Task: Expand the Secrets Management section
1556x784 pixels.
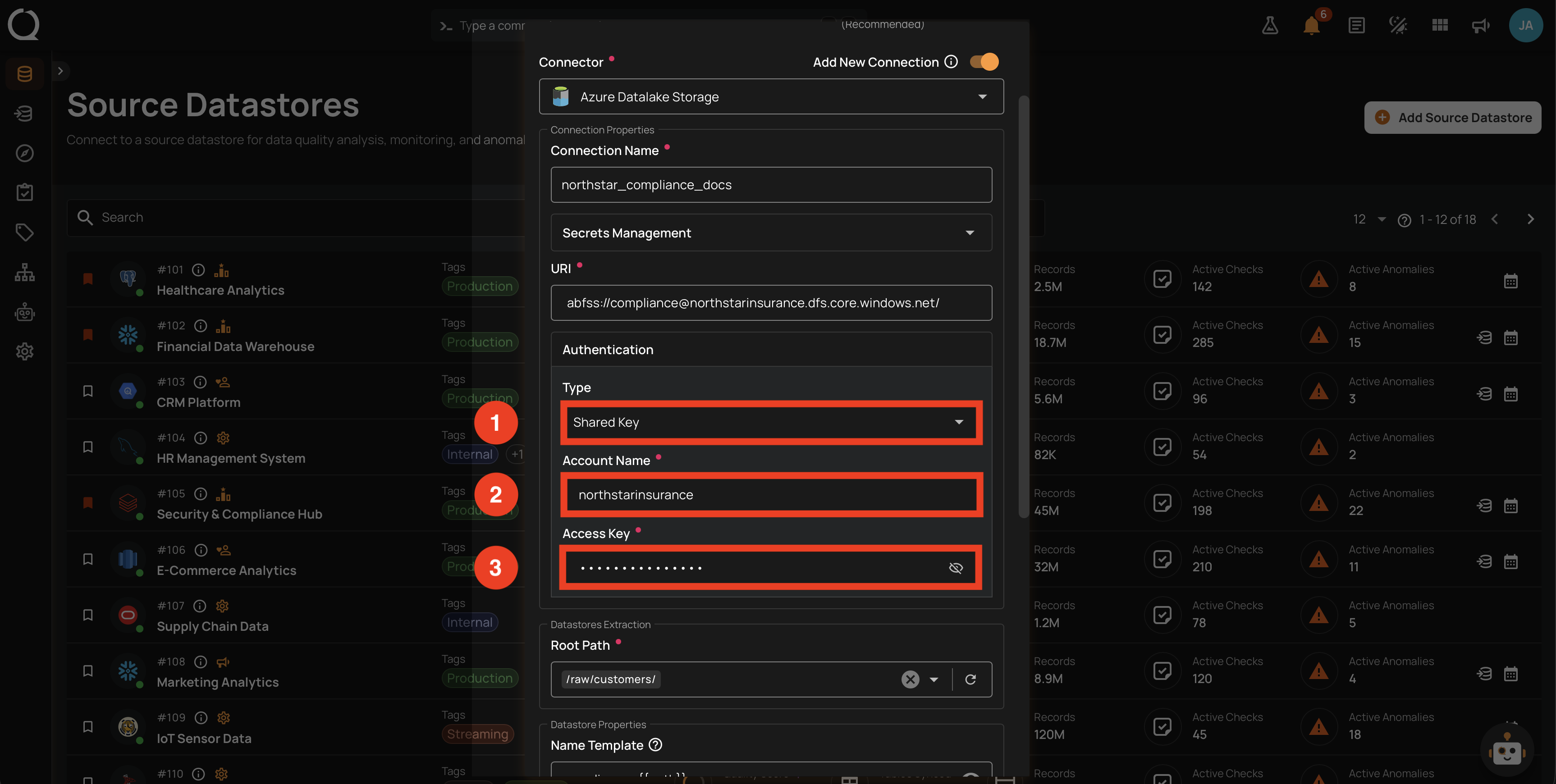Action: pos(771,233)
